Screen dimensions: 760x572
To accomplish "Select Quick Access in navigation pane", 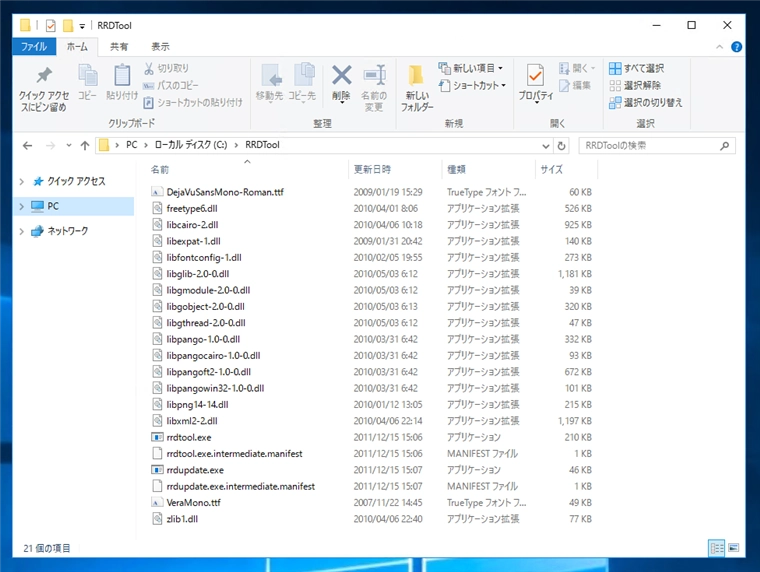I will pyautogui.click(x=76, y=181).
